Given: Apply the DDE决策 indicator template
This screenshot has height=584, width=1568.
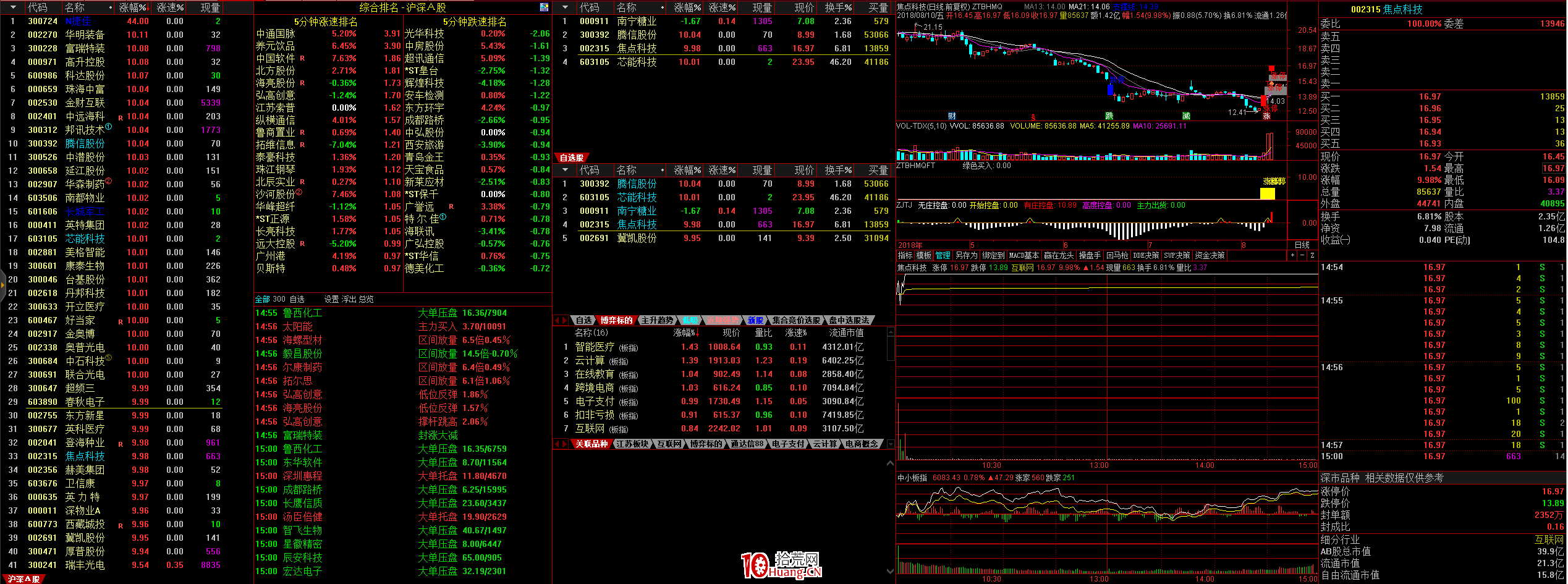Looking at the screenshot, I should point(1145,255).
